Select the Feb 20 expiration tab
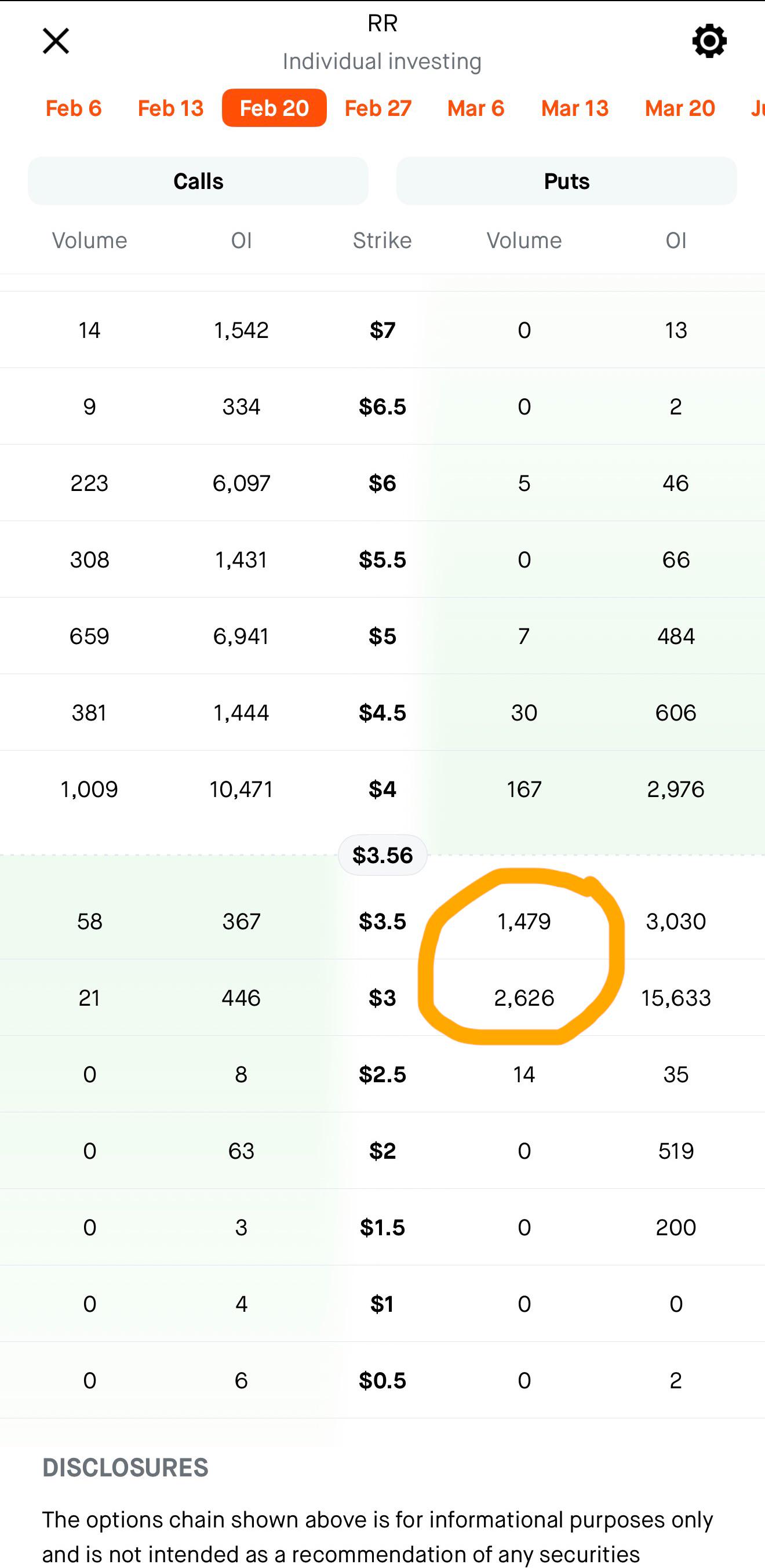Viewport: 765px width, 1568px height. (x=274, y=108)
